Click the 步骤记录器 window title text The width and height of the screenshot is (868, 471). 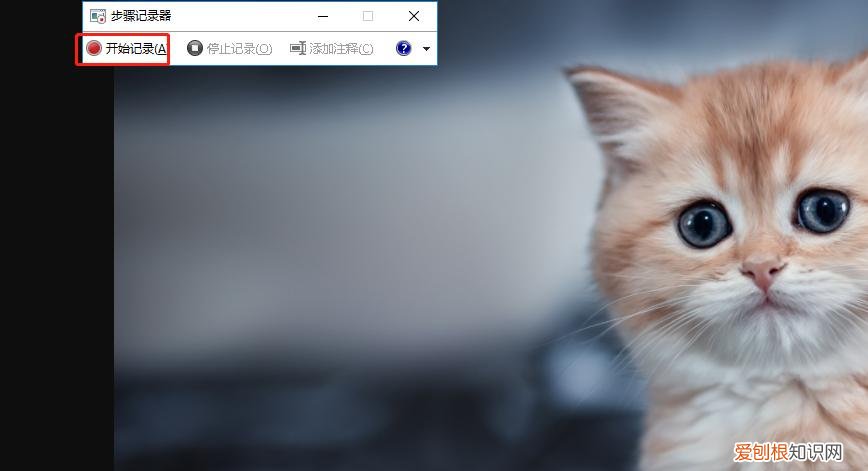tap(143, 16)
